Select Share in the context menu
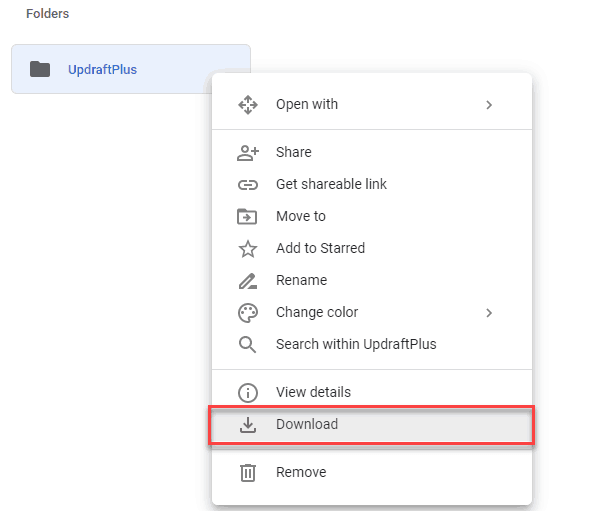The image size is (609, 511). (x=372, y=152)
